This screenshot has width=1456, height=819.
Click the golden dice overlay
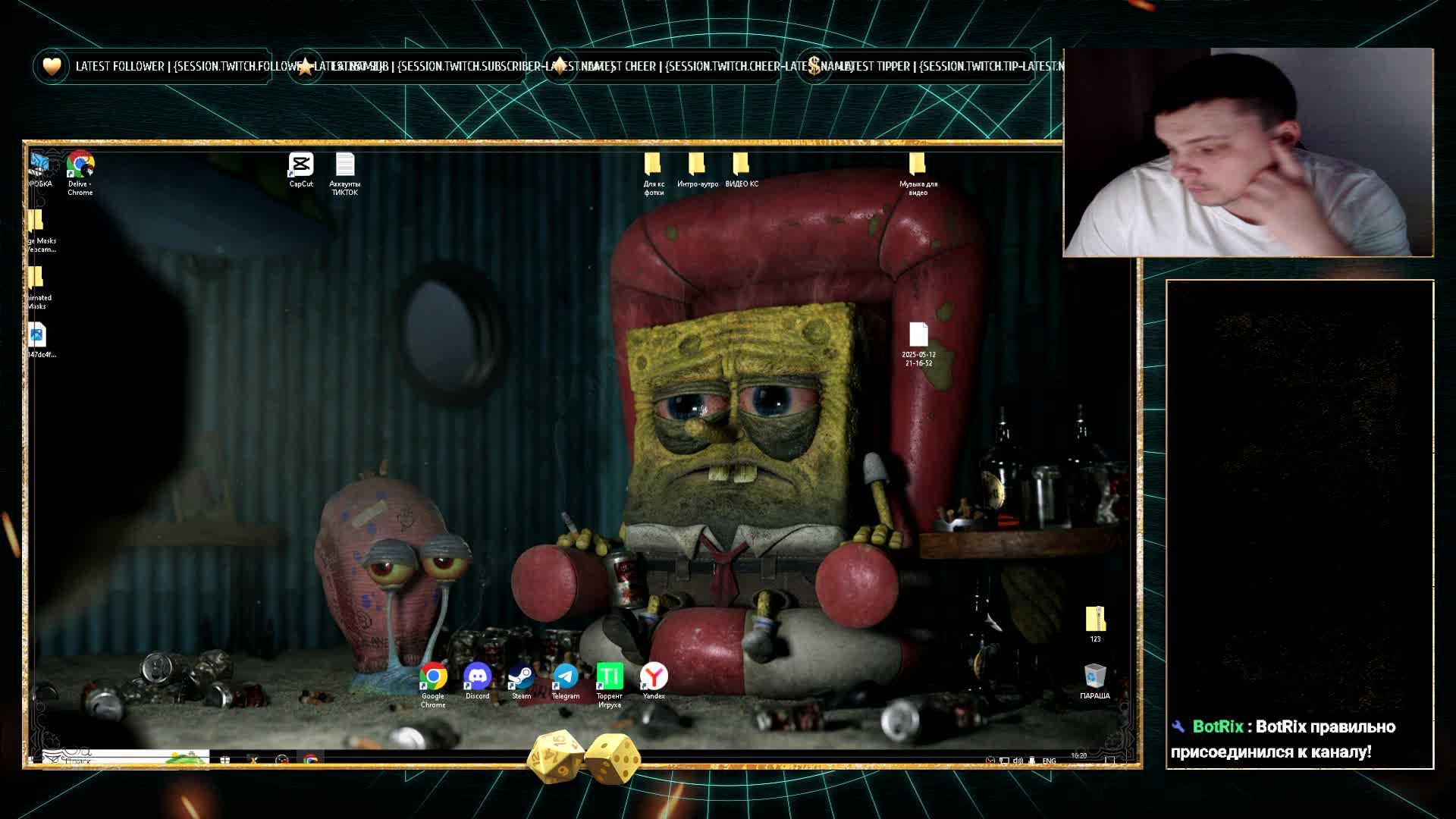click(x=584, y=757)
